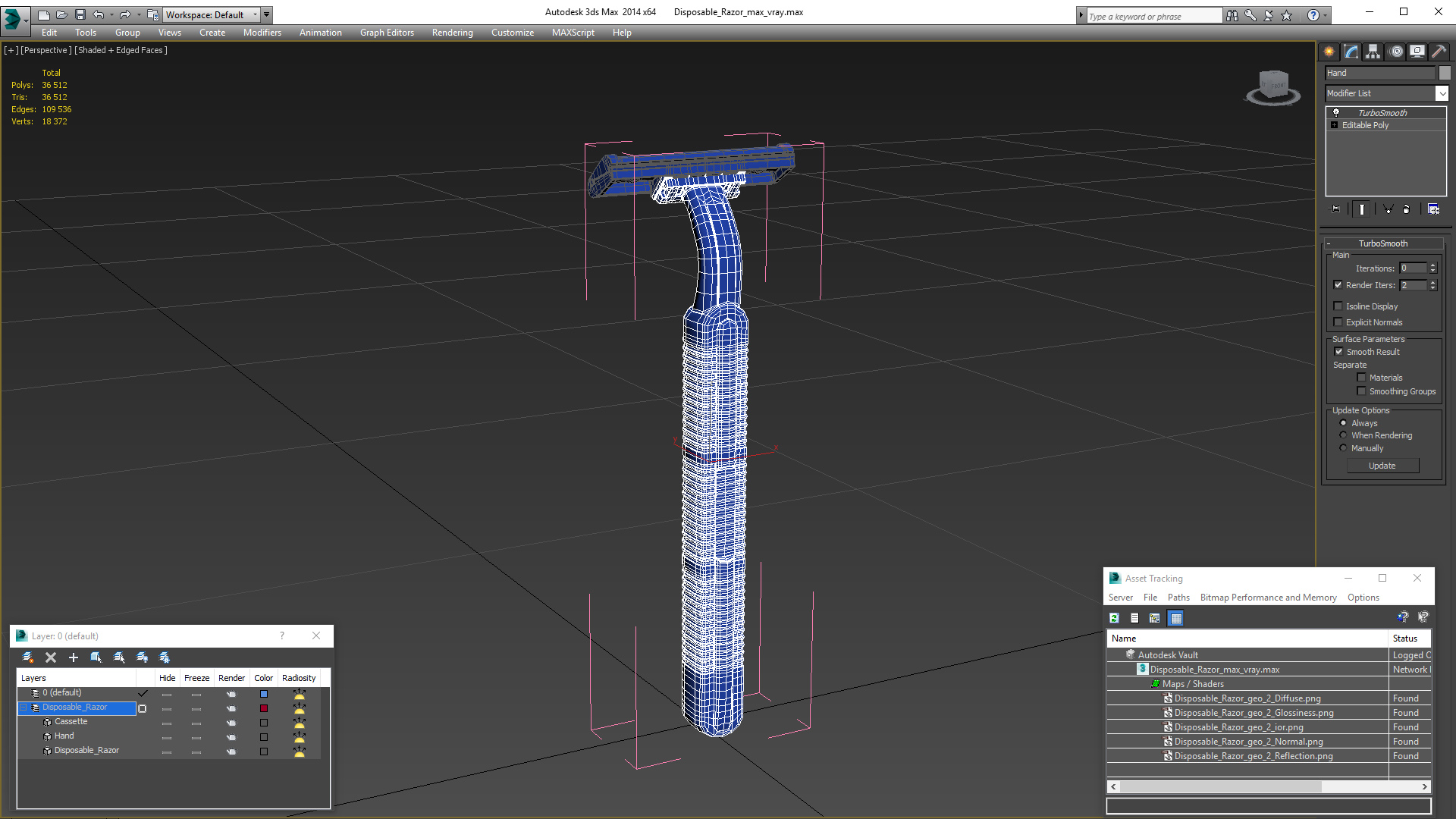Highlight selected objects' layers icon
The image size is (1456, 819).
pos(119,657)
